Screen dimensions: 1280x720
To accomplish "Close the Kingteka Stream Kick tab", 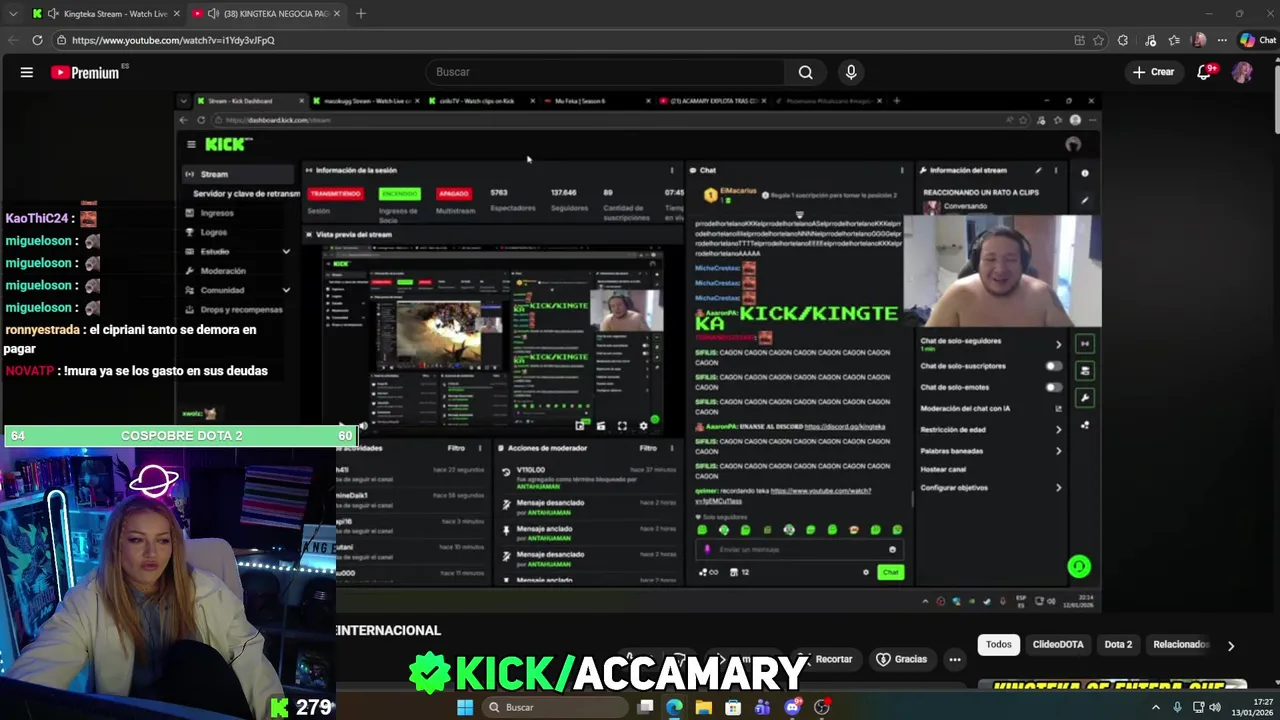I will click(x=176, y=13).
